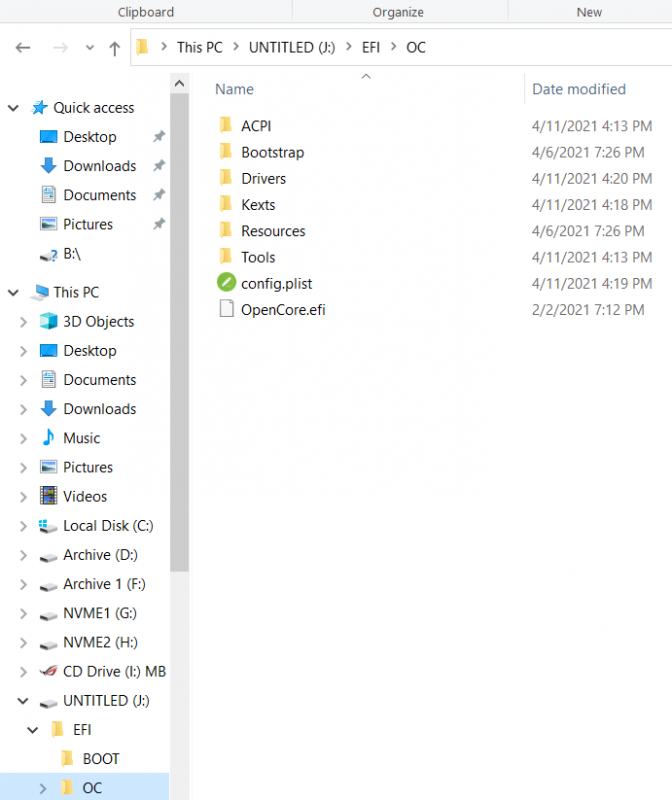Image resolution: width=672 pixels, height=800 pixels.
Task: Open NVME1 (G:) drive
Action: [x=100, y=613]
